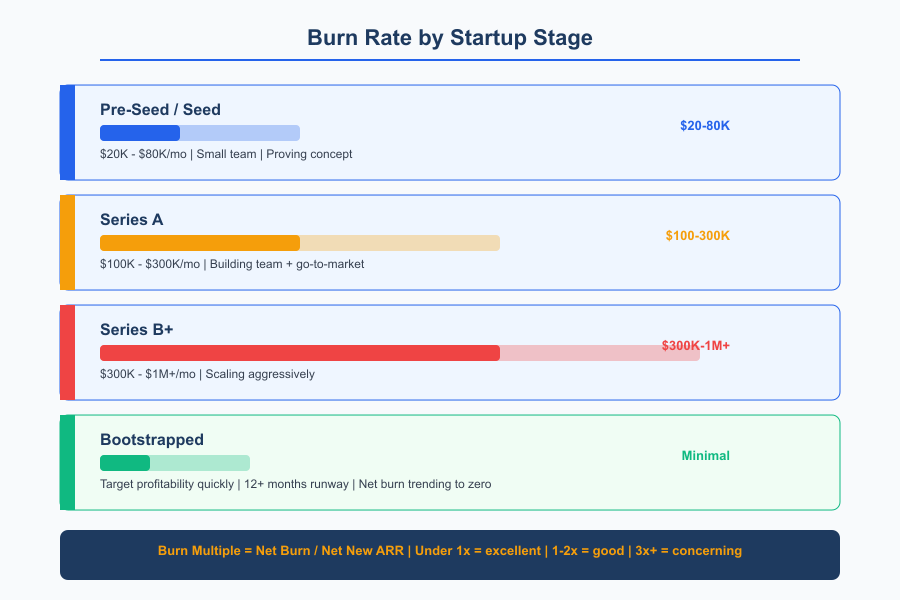Image resolution: width=900 pixels, height=600 pixels.
Task: Select the Pre-Seed / Seed card heading
Action: [x=160, y=110]
